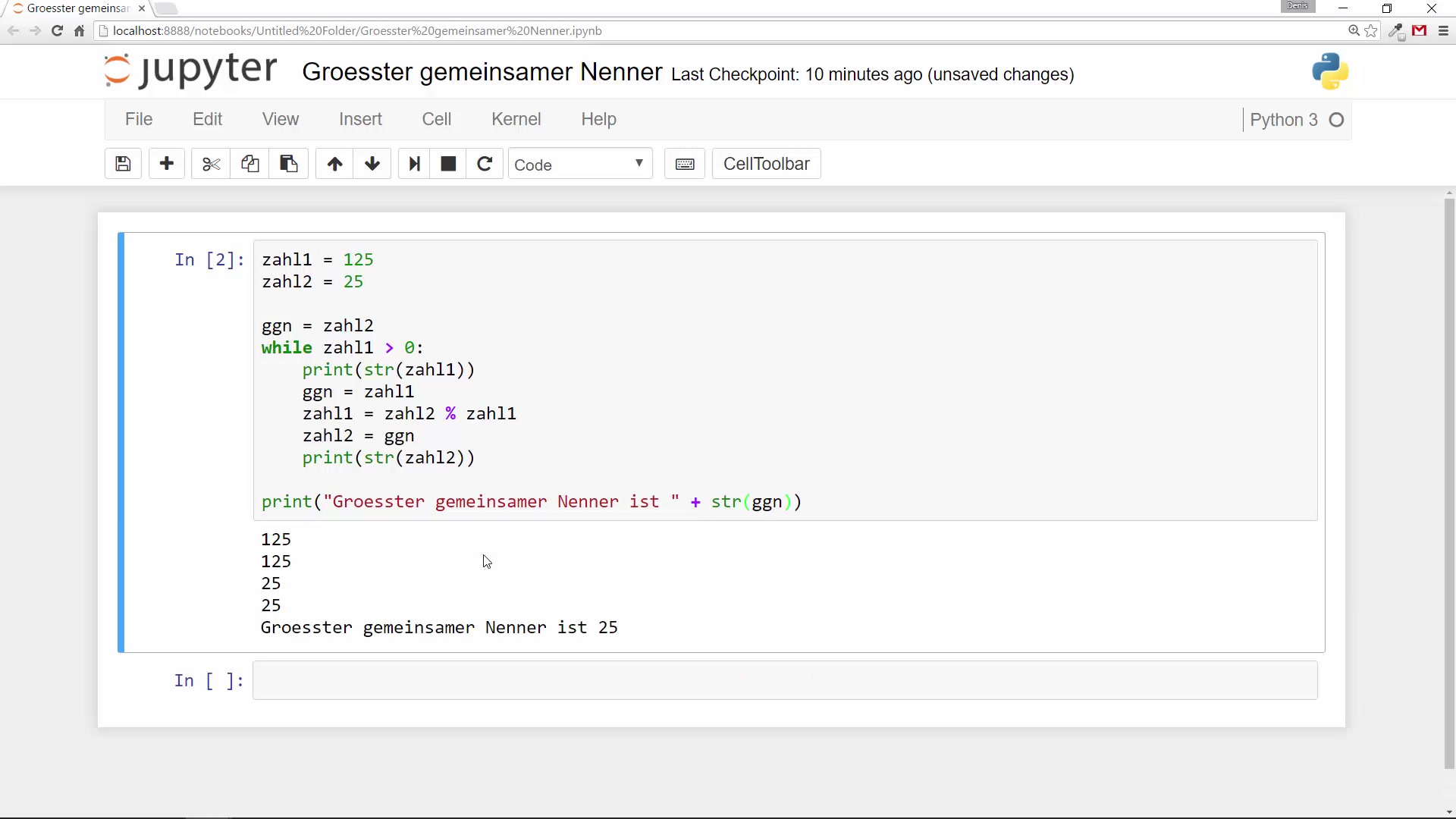Click the save and checkpoint icon

click(123, 164)
